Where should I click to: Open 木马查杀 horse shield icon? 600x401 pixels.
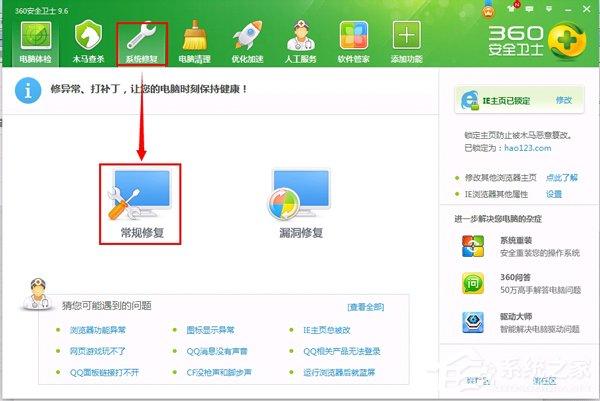pos(88,35)
